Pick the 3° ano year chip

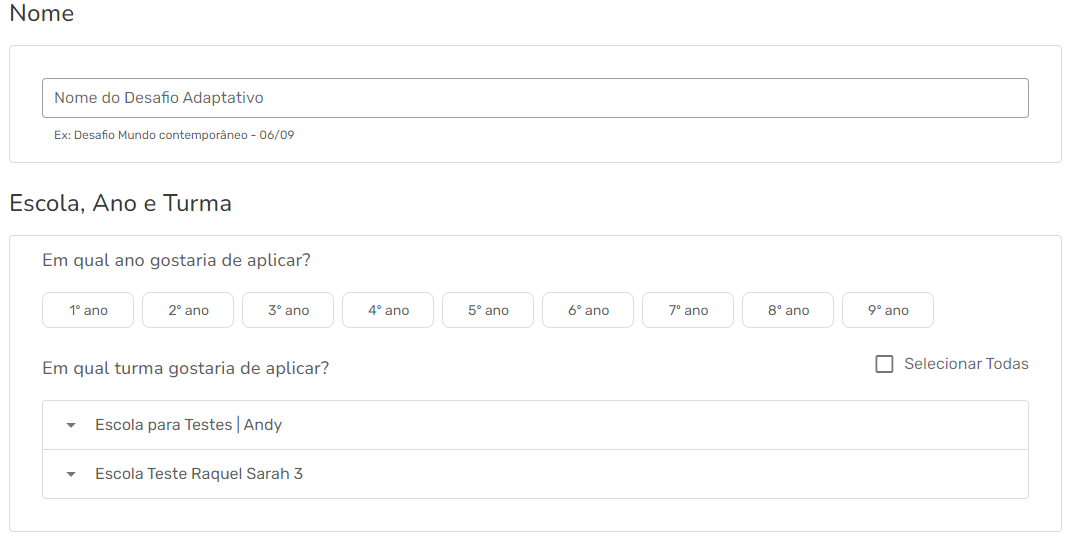tap(288, 310)
